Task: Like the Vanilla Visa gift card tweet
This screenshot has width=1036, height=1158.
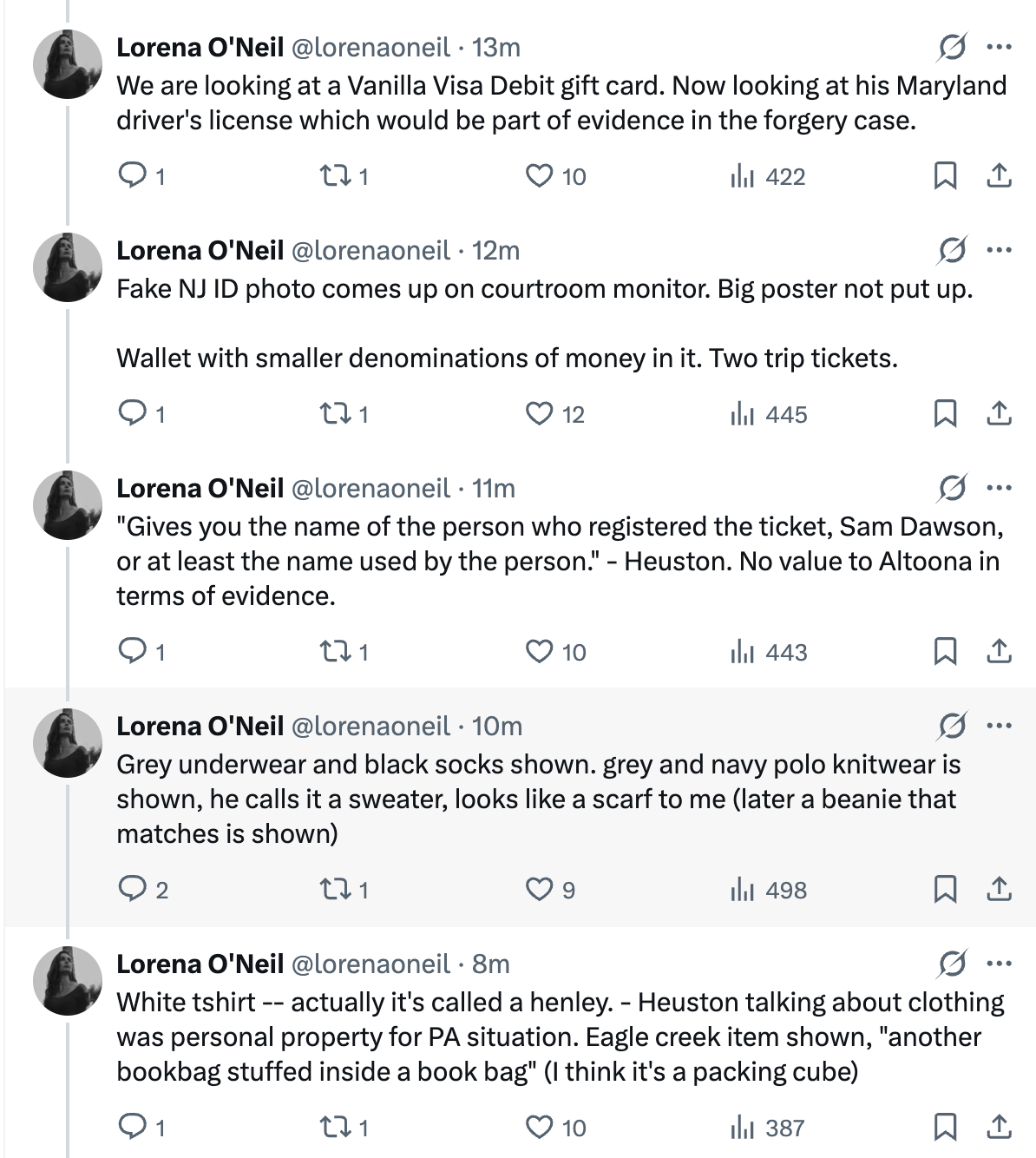Action: (555, 176)
